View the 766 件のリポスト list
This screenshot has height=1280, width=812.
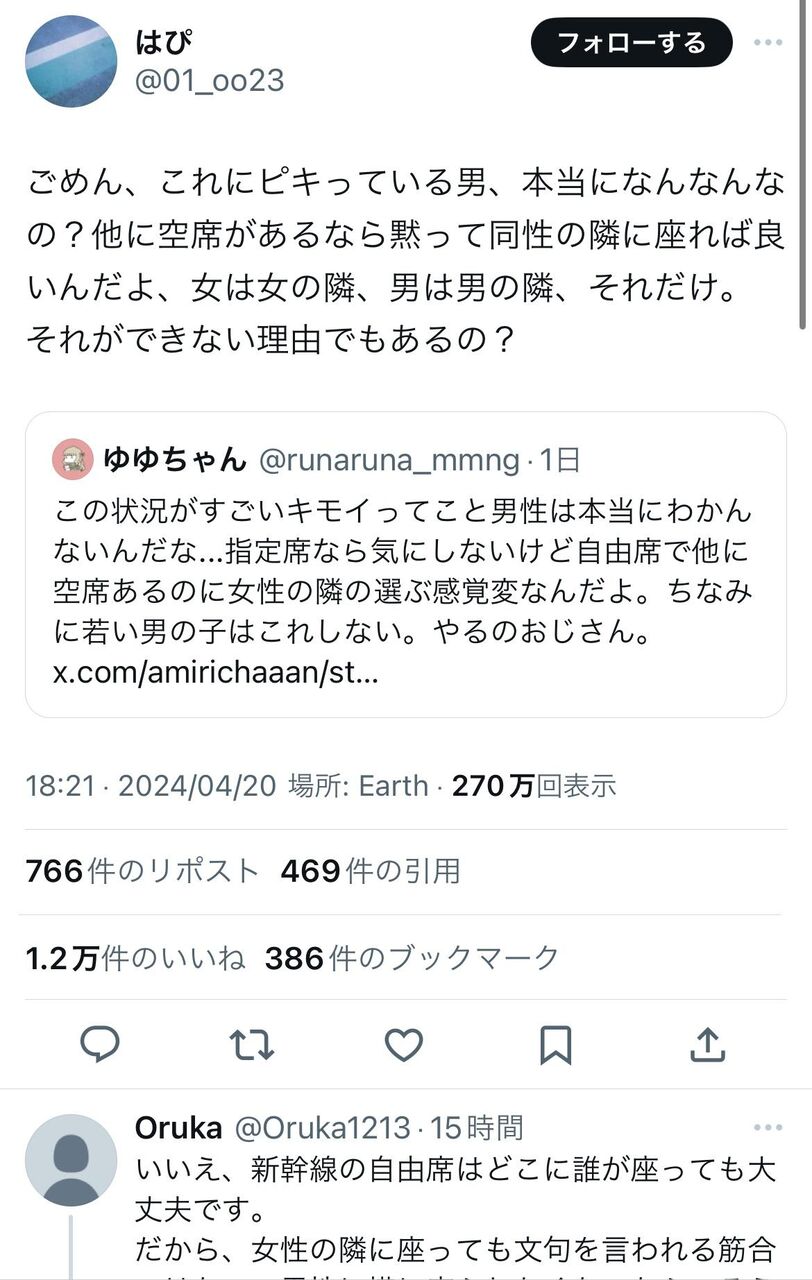[142, 871]
